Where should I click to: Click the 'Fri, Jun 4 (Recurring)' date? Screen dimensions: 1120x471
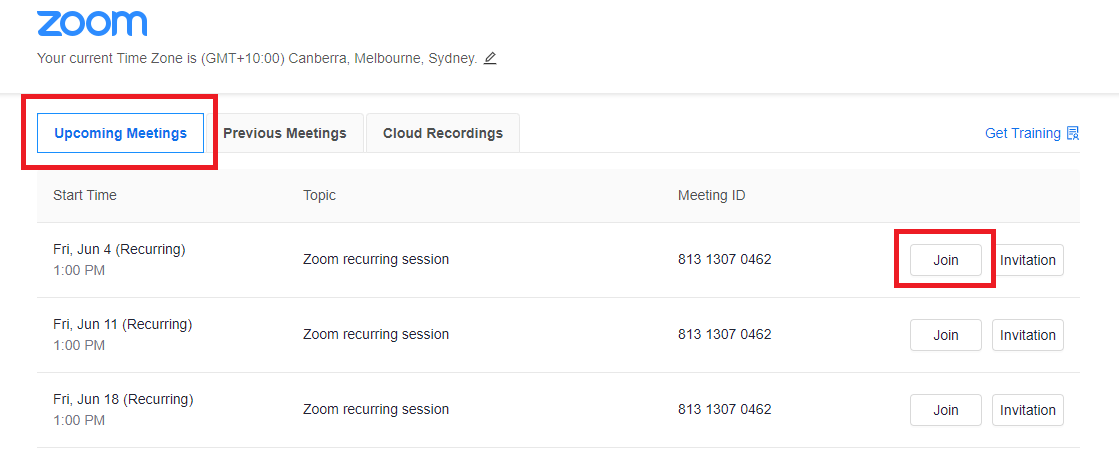119,249
